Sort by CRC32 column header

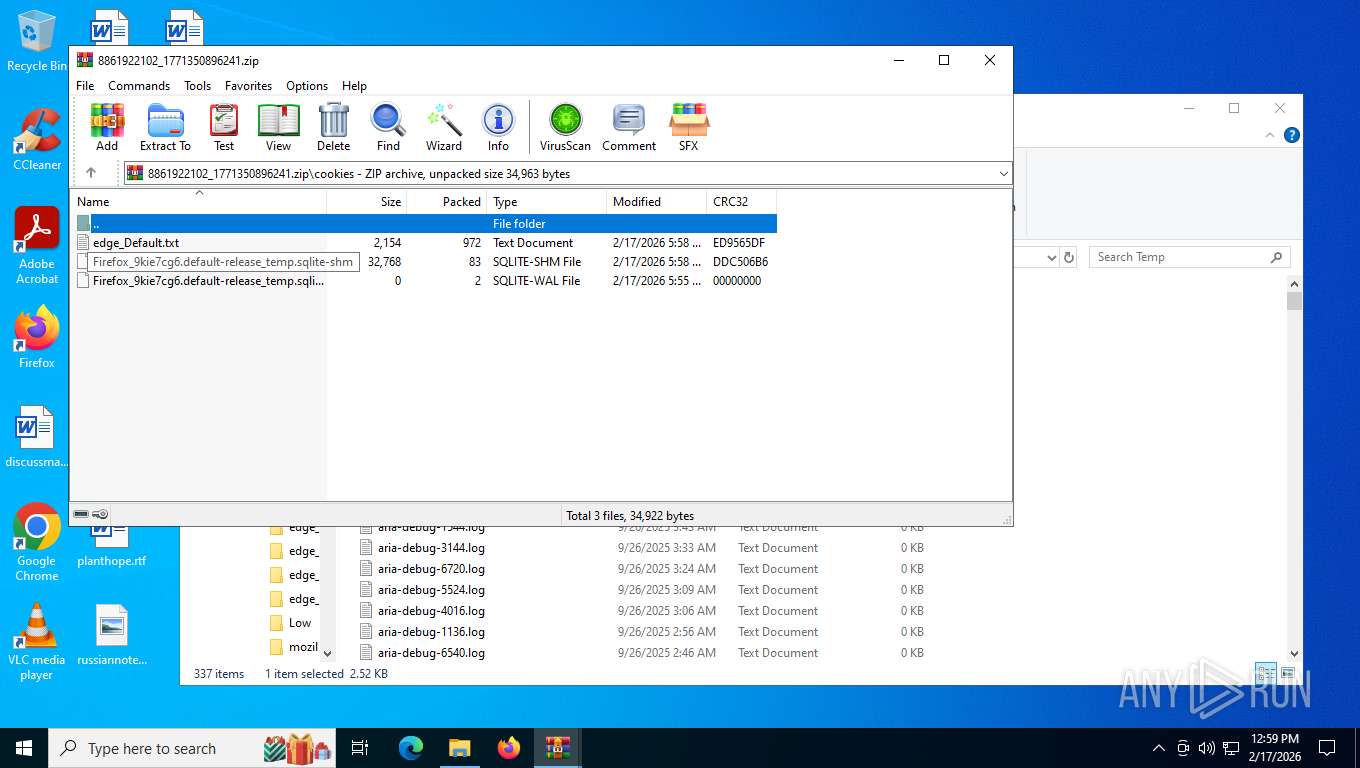pos(741,202)
